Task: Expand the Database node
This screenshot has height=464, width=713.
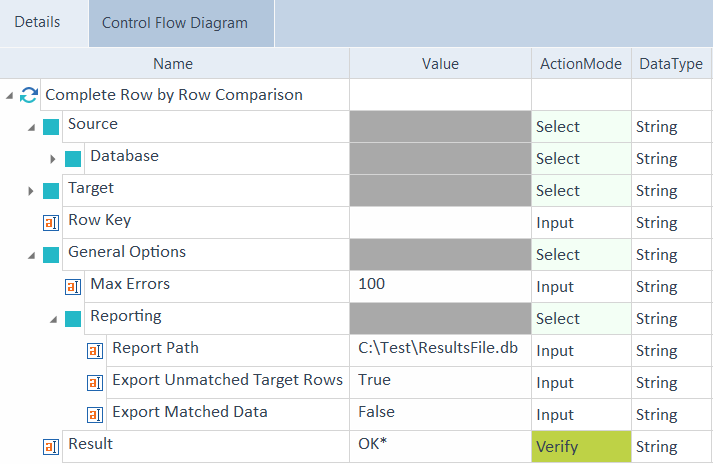Action: [53, 159]
